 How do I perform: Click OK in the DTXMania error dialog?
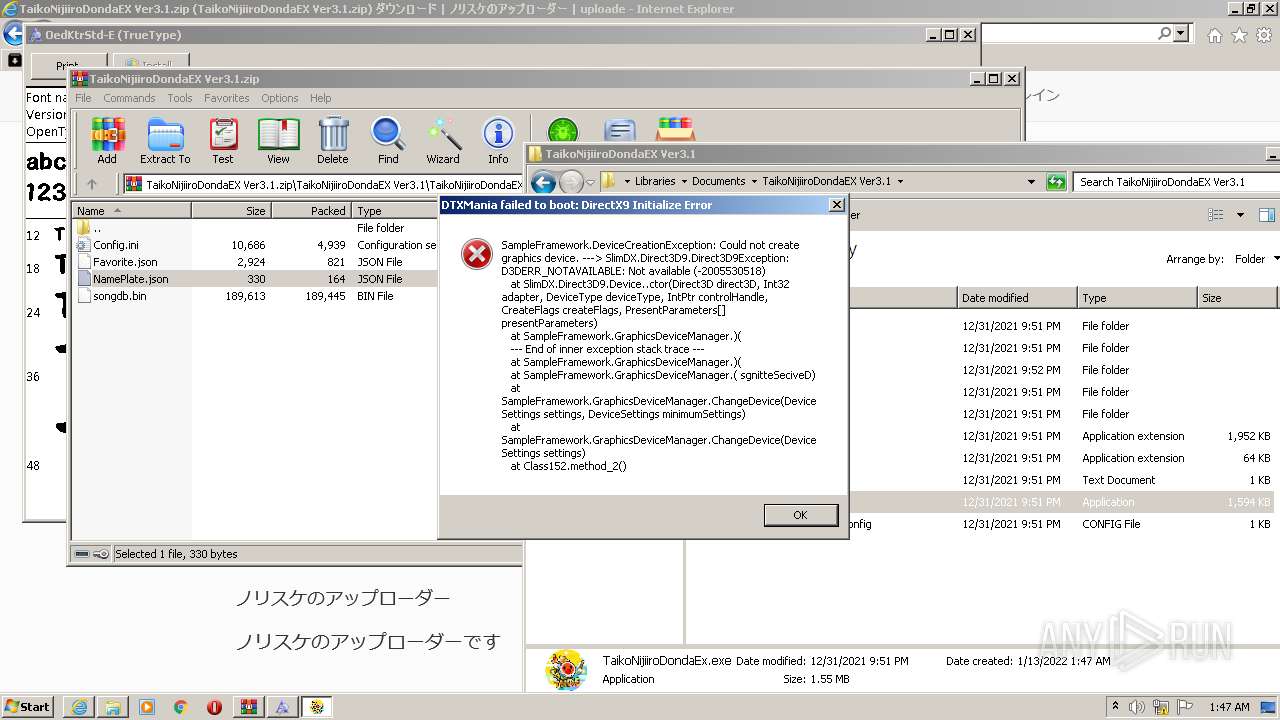pos(801,515)
